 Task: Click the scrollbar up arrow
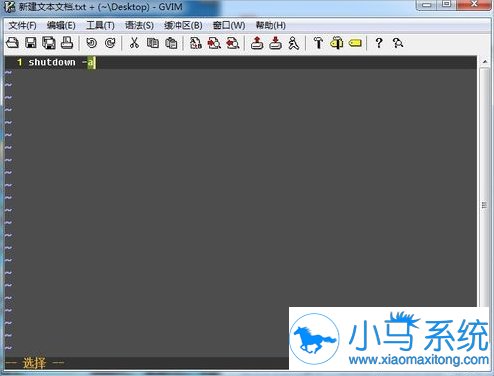click(485, 62)
